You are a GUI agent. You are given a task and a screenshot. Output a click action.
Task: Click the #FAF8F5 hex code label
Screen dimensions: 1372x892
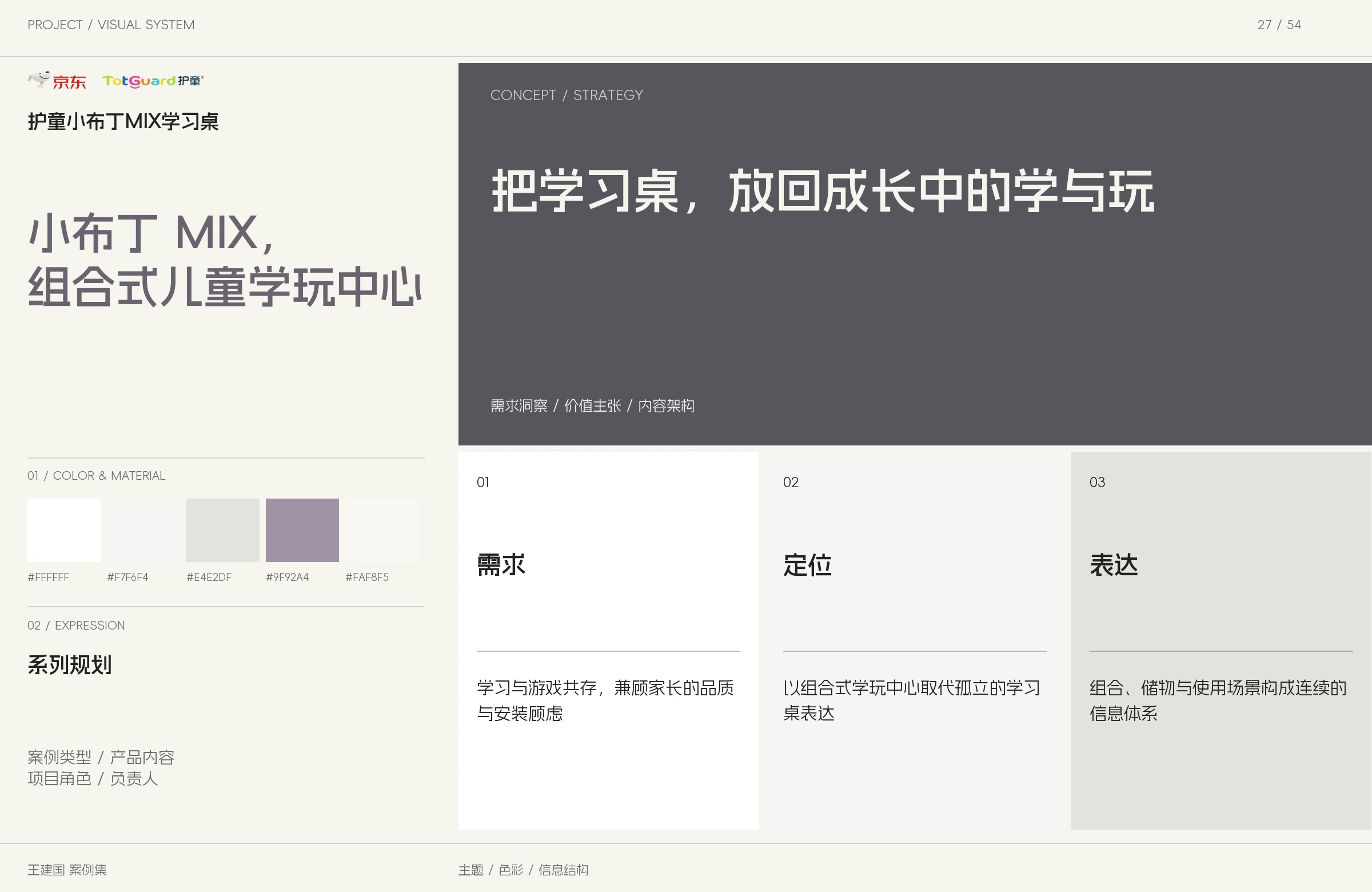(x=366, y=577)
